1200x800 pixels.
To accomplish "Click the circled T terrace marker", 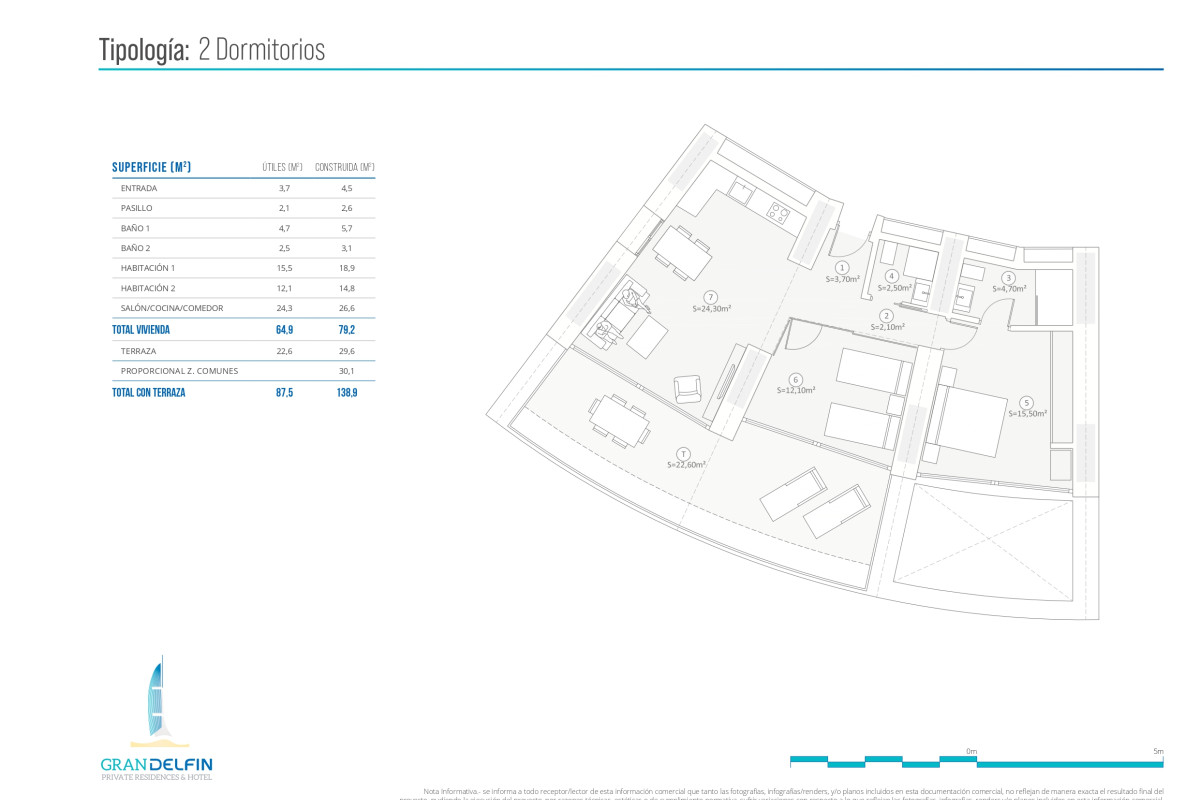I will pyautogui.click(x=684, y=452).
